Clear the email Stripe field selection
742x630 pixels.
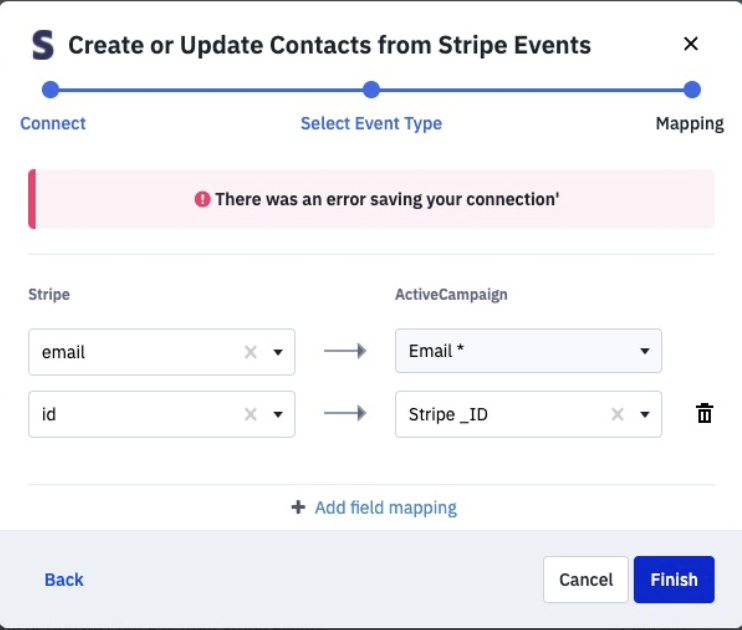pyautogui.click(x=251, y=352)
